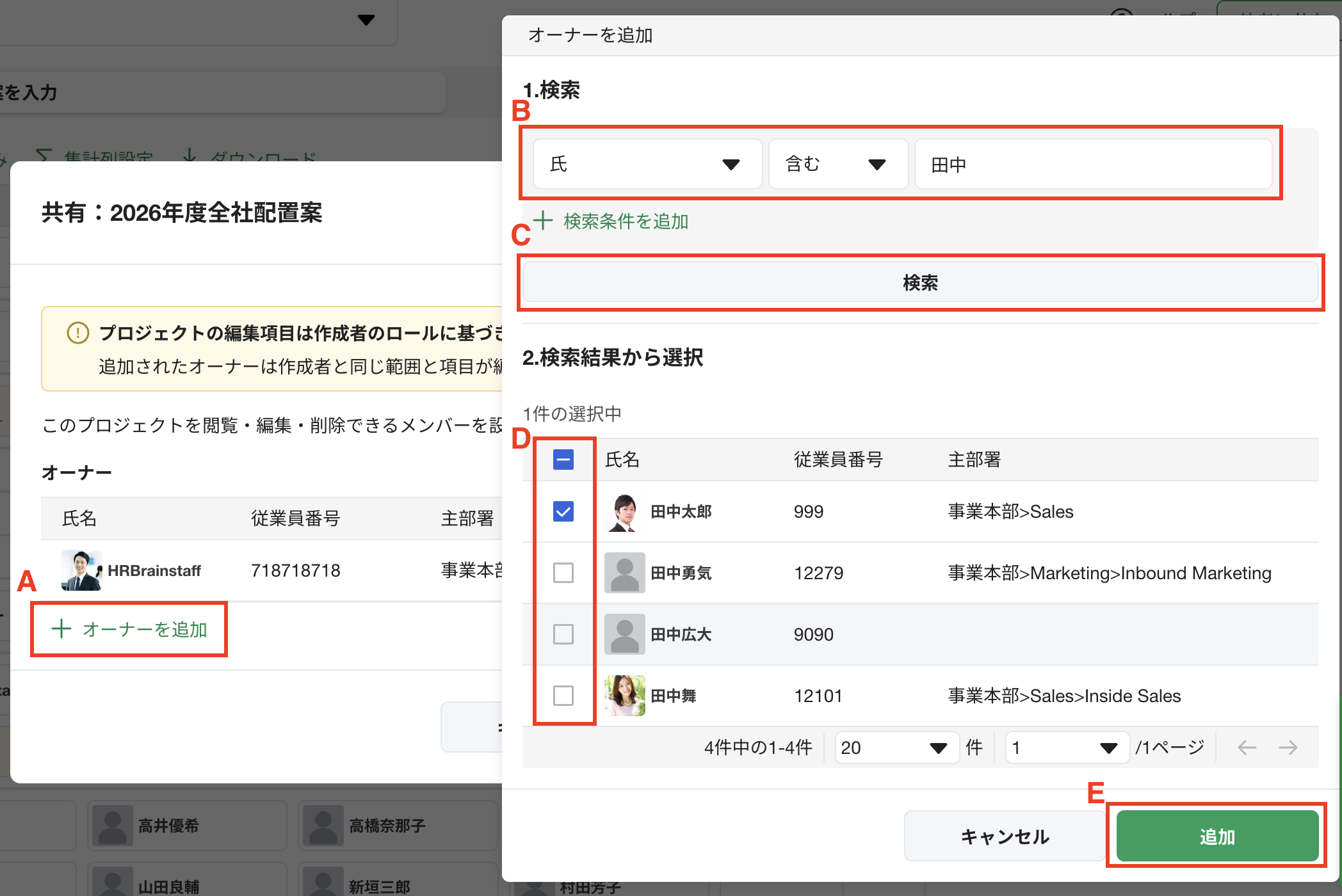Image resolution: width=1342 pixels, height=896 pixels.
Task: Go to previous page arrow
Action: (1247, 748)
